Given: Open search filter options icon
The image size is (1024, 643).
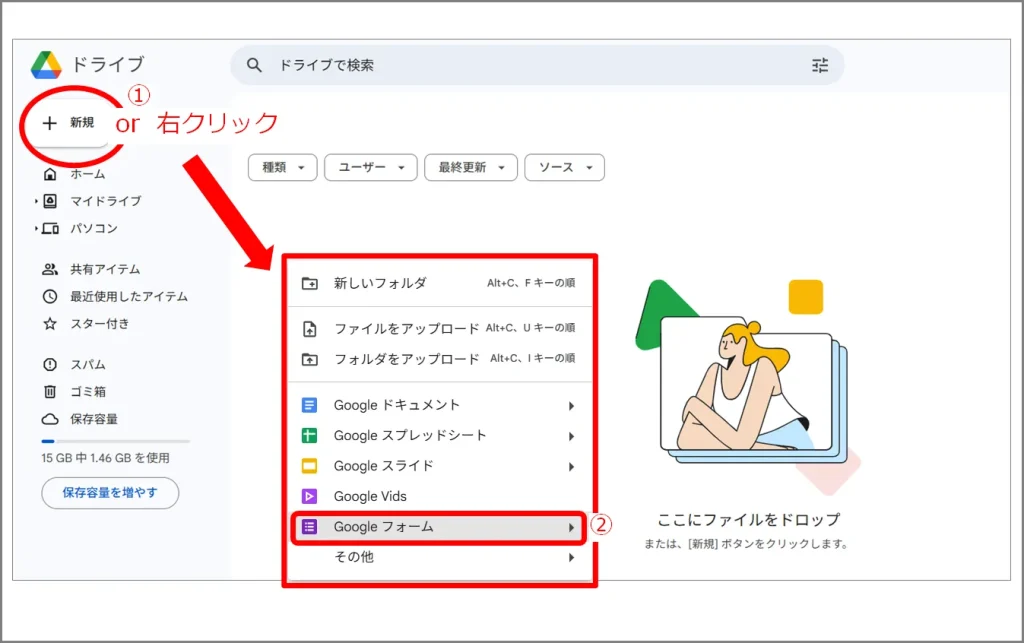Looking at the screenshot, I should 820,65.
